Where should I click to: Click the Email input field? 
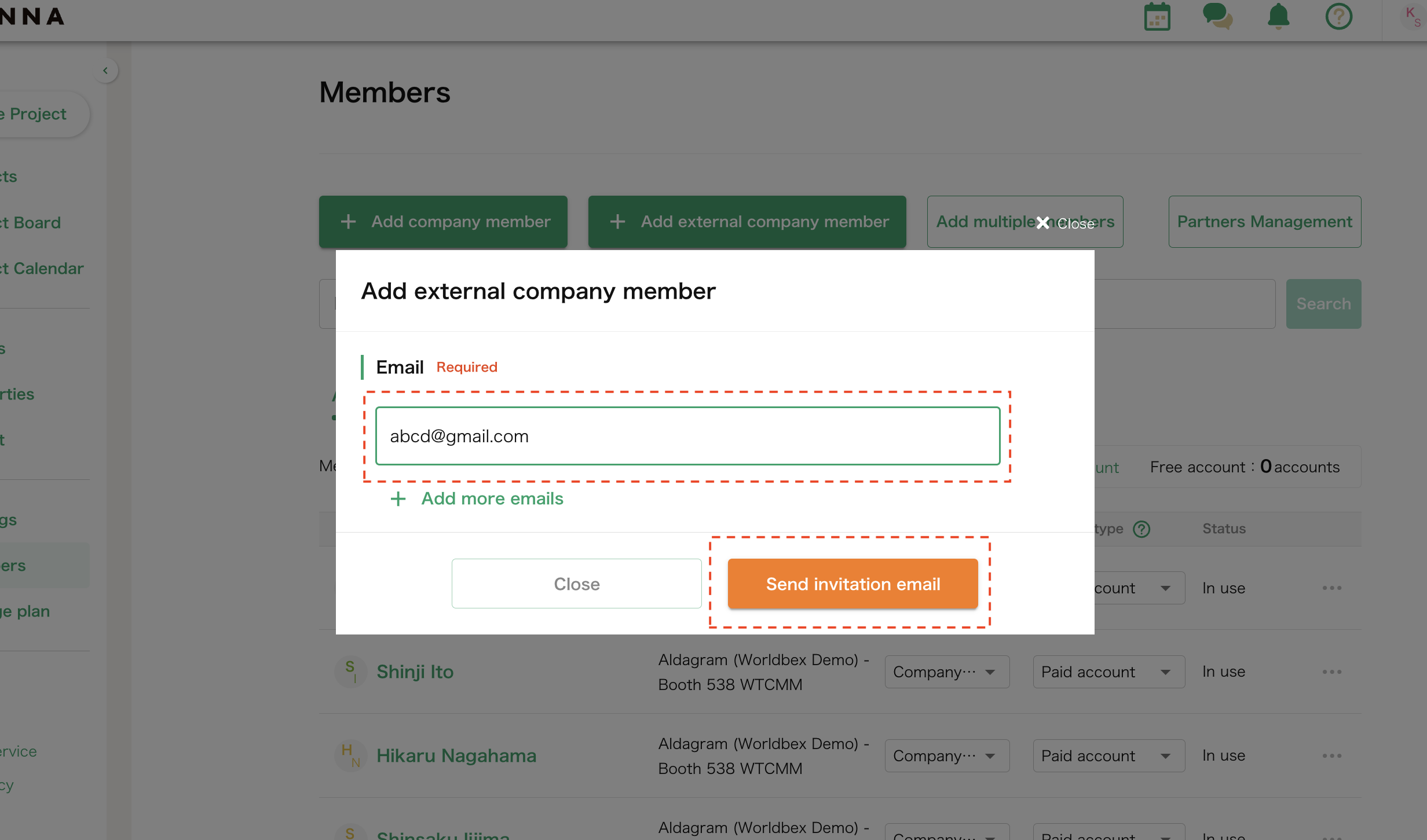[x=687, y=436]
